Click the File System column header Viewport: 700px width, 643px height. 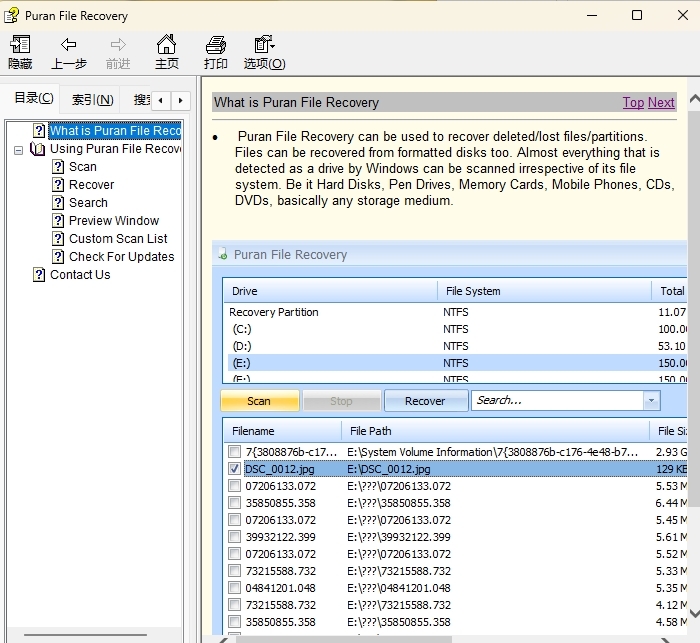tap(544, 291)
